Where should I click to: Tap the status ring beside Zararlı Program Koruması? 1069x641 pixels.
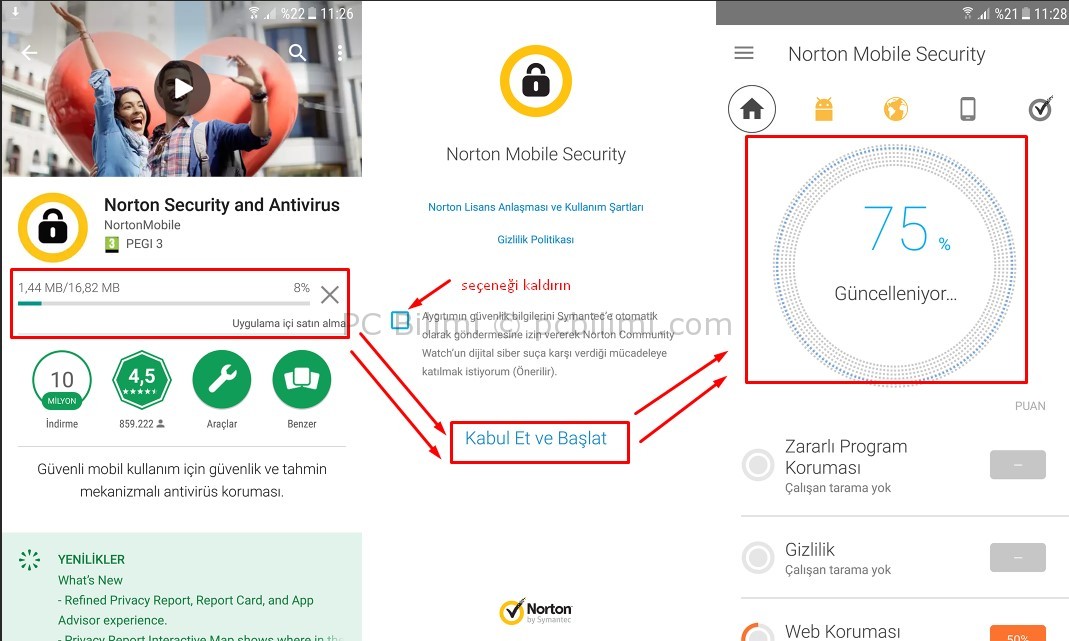click(757, 465)
